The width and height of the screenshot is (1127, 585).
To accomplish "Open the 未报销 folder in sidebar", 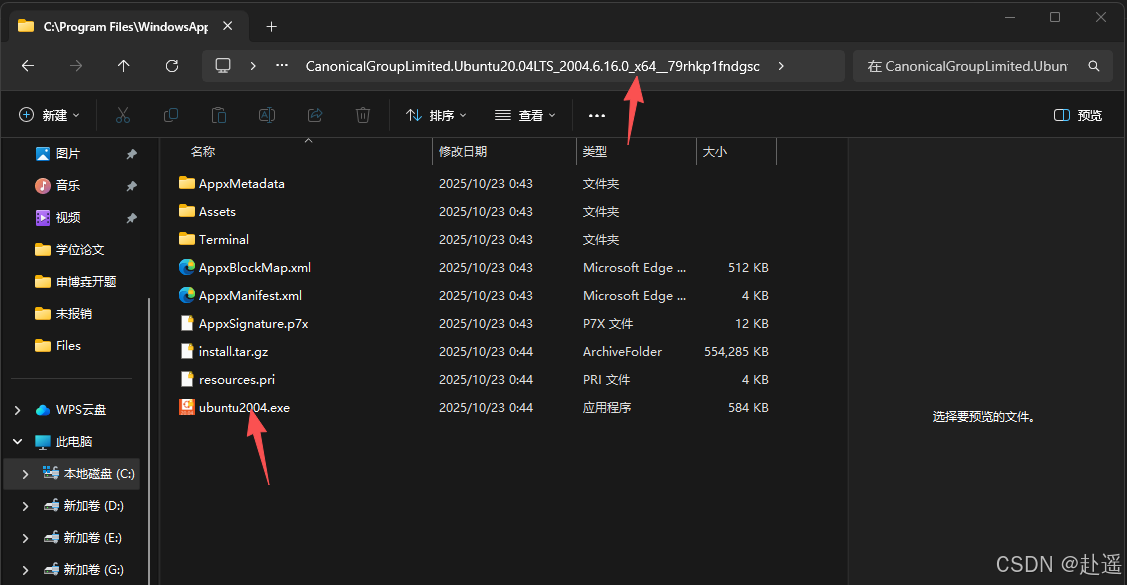I will 73,313.
